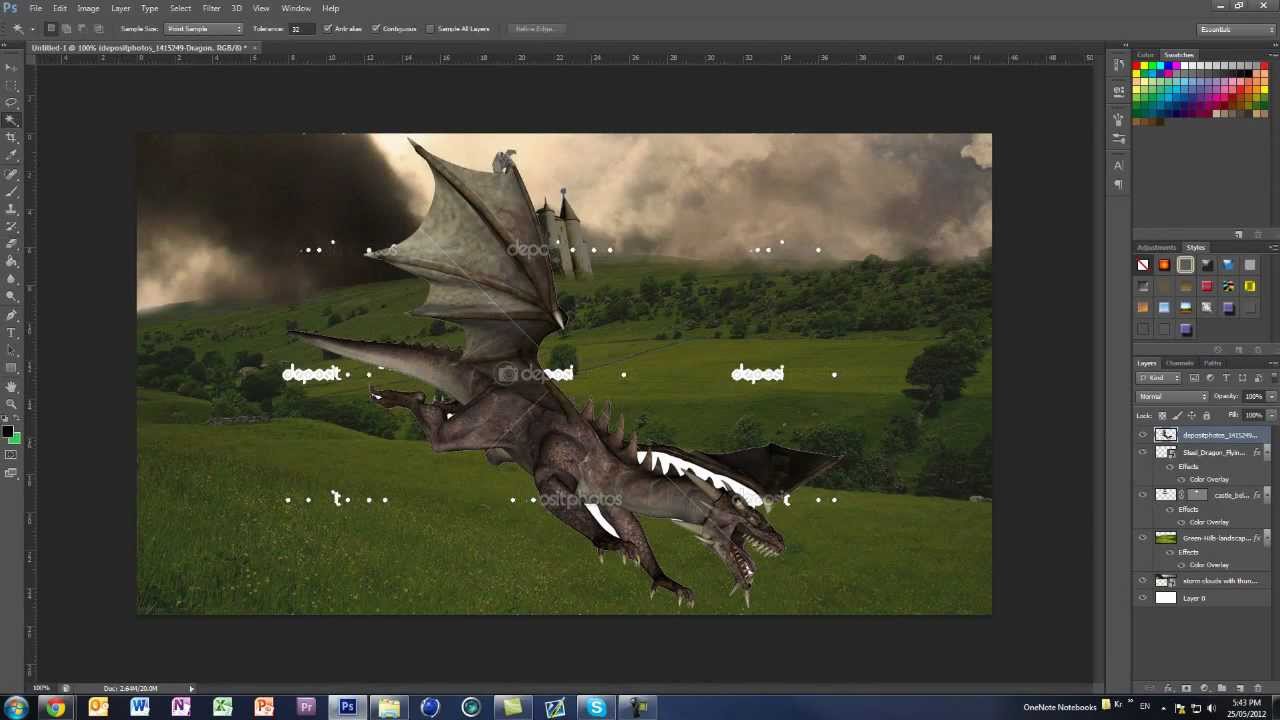Select the Eyedropper tool
Image resolution: width=1280 pixels, height=720 pixels.
pos(11,156)
